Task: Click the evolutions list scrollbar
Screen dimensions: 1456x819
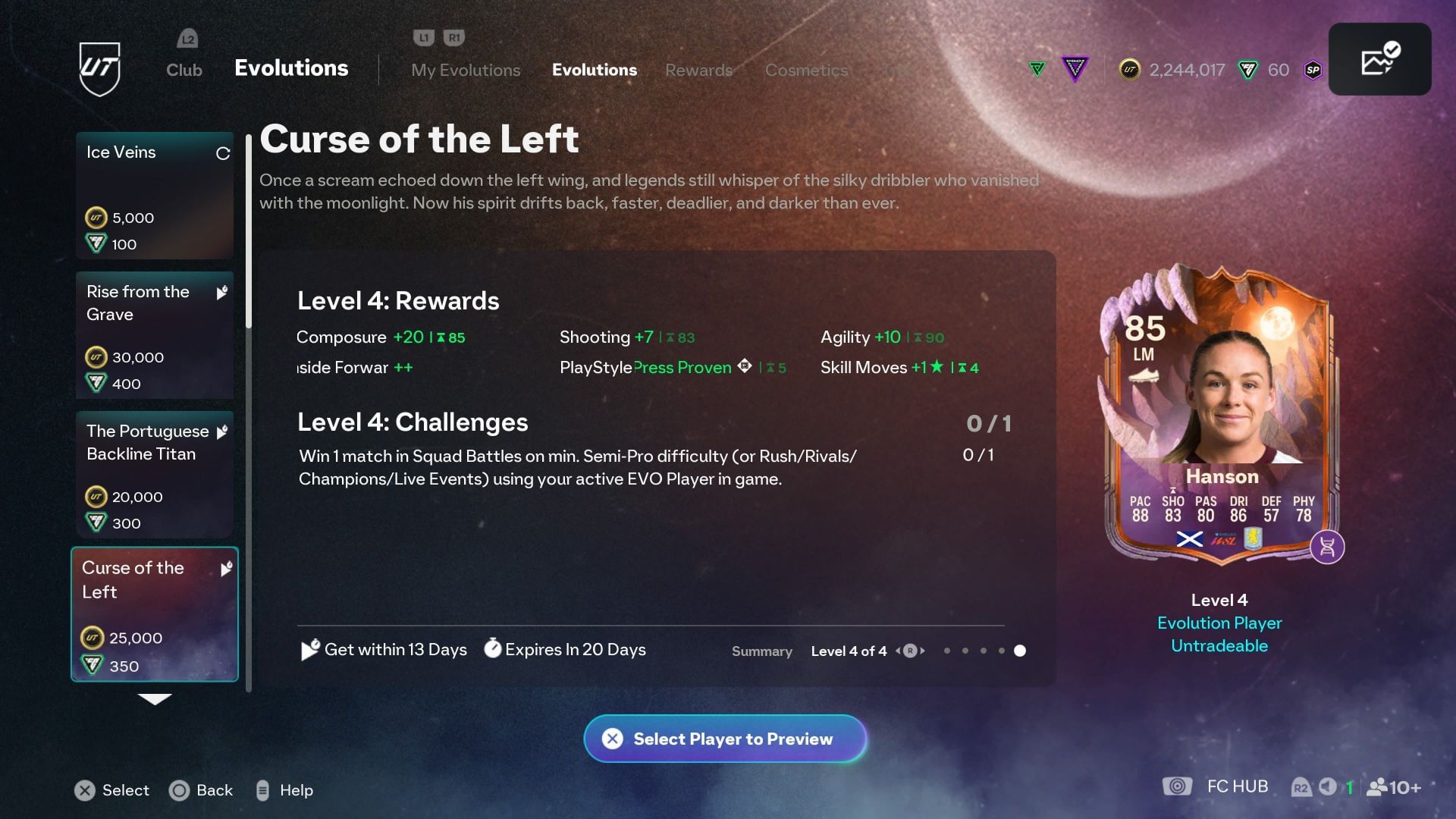Action: [248, 231]
